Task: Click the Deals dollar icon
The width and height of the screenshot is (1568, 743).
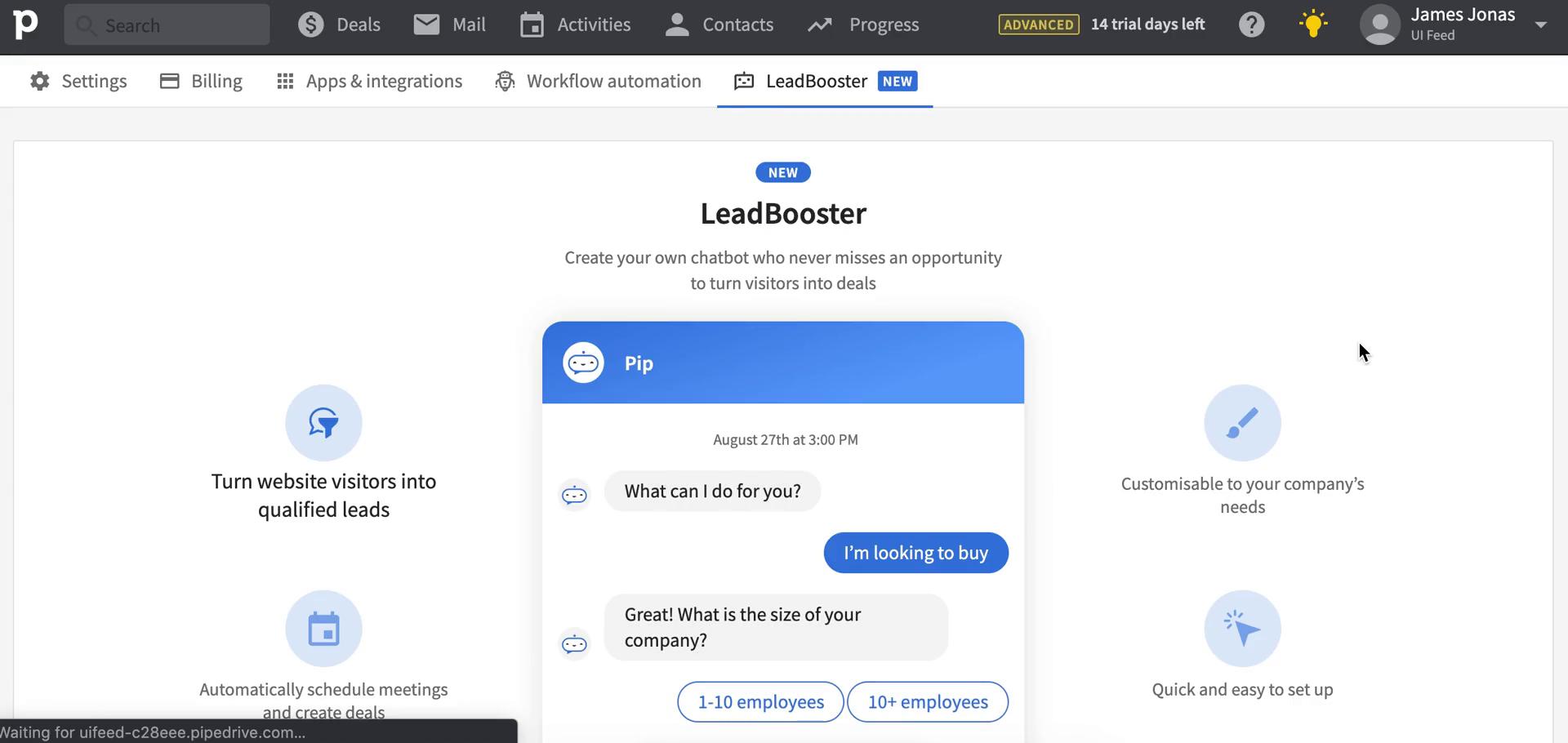Action: click(x=310, y=24)
